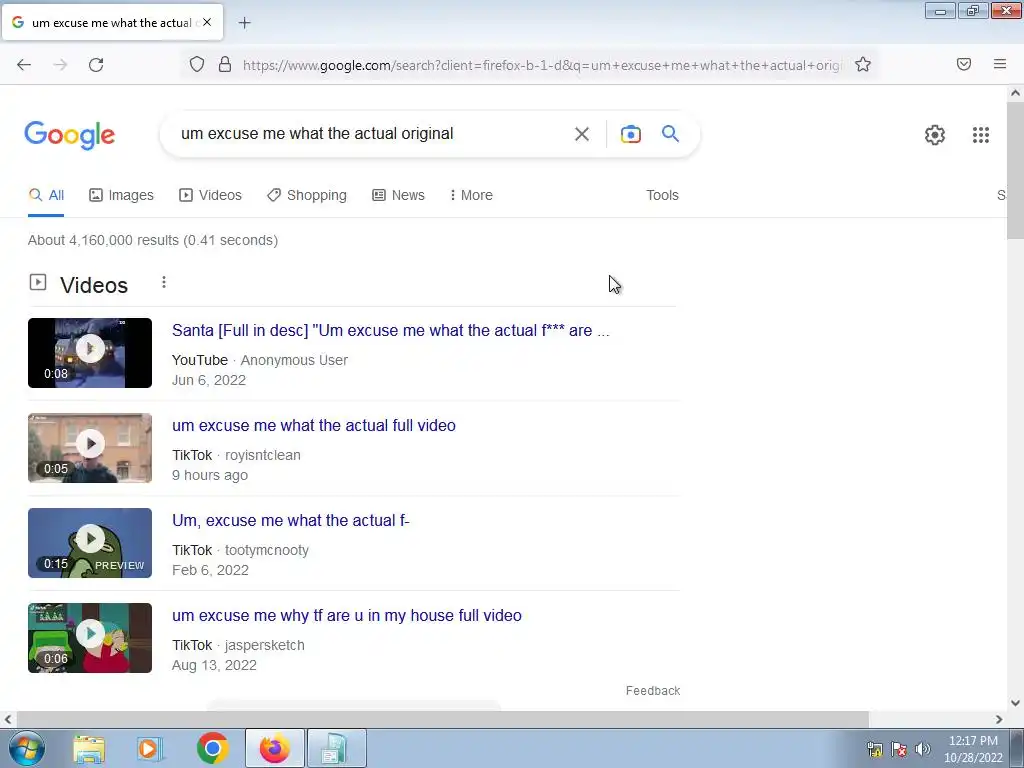Close the Google search tab

[207, 22]
